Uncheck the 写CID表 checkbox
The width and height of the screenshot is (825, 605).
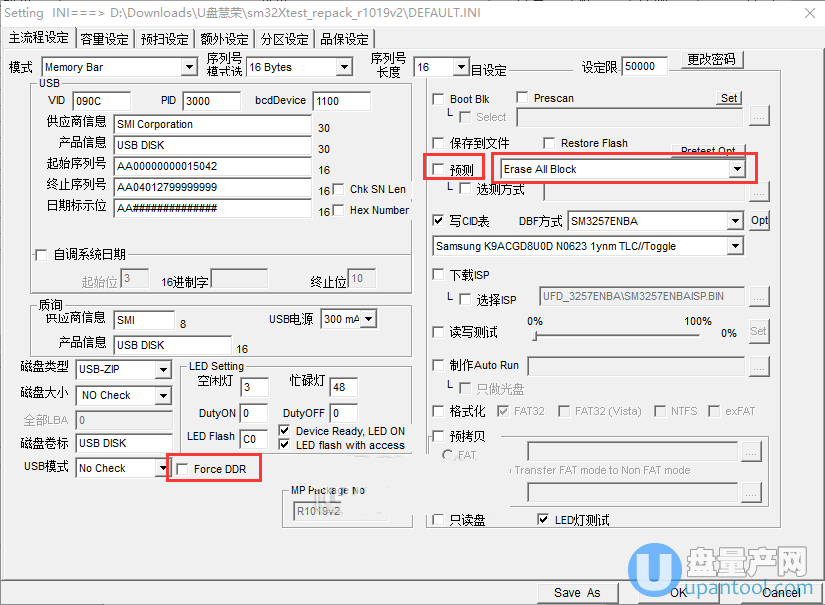click(439, 220)
